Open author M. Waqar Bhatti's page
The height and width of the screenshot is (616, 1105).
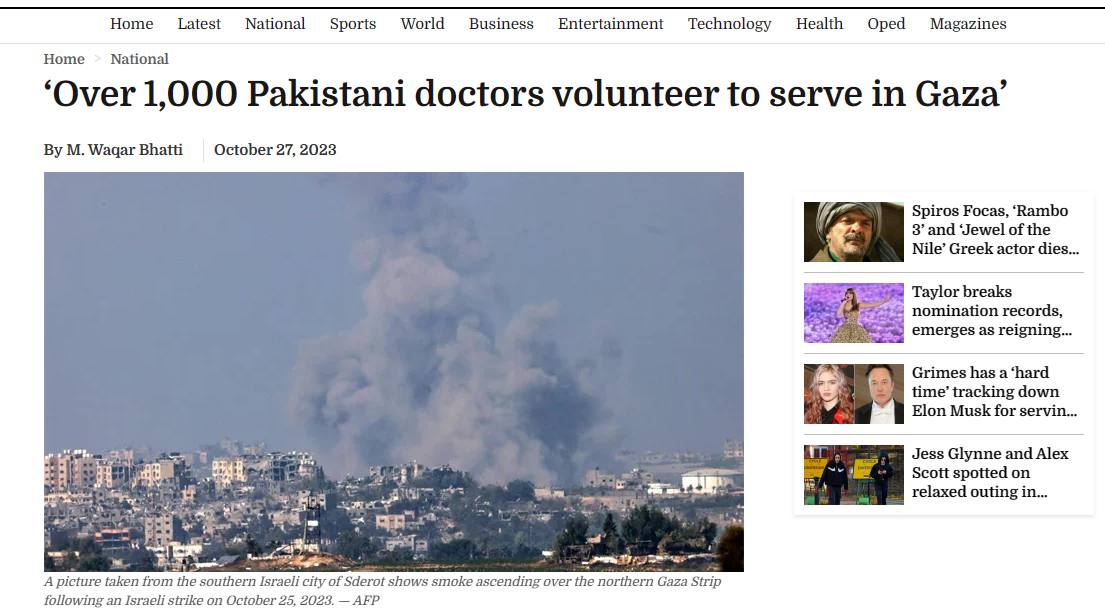click(124, 150)
